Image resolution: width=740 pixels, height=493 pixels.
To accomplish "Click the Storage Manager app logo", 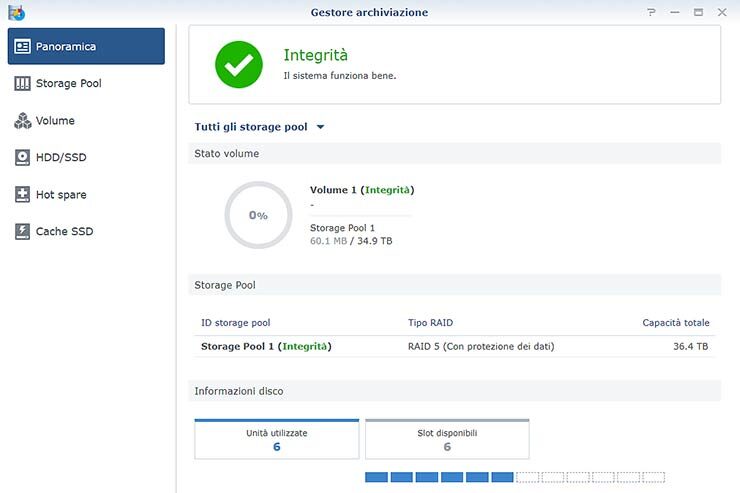I will pyautogui.click(x=16, y=12).
